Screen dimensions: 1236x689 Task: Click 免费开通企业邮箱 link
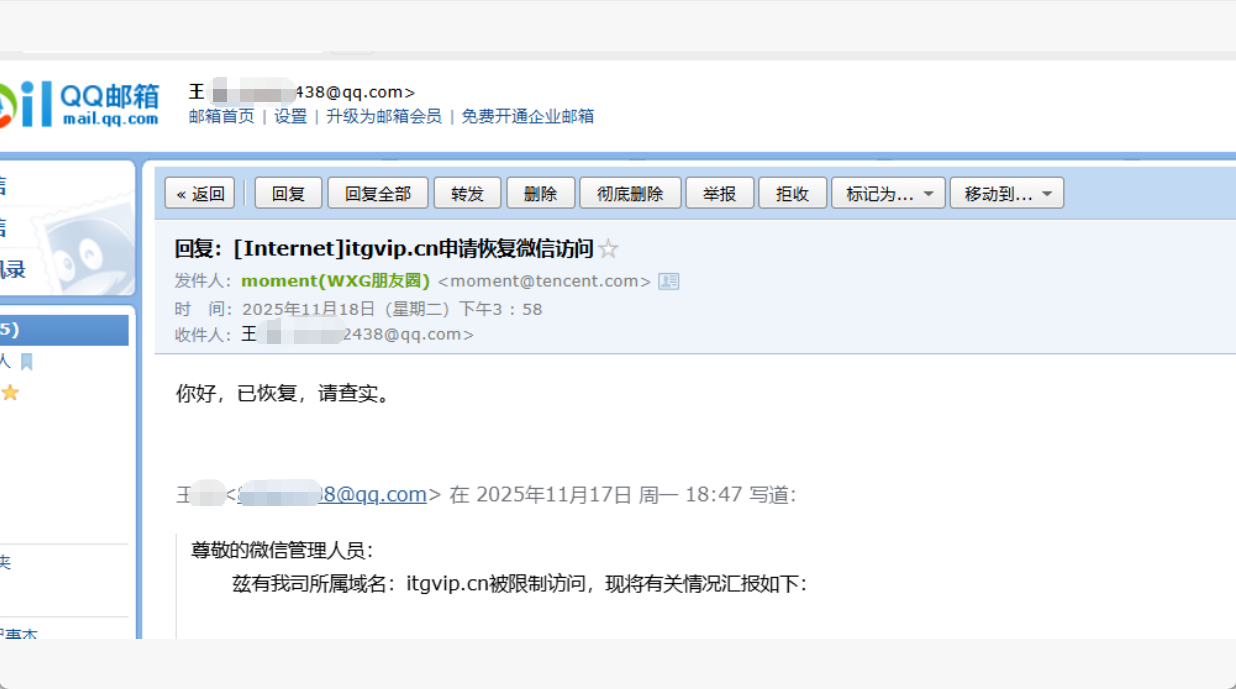pos(528,116)
